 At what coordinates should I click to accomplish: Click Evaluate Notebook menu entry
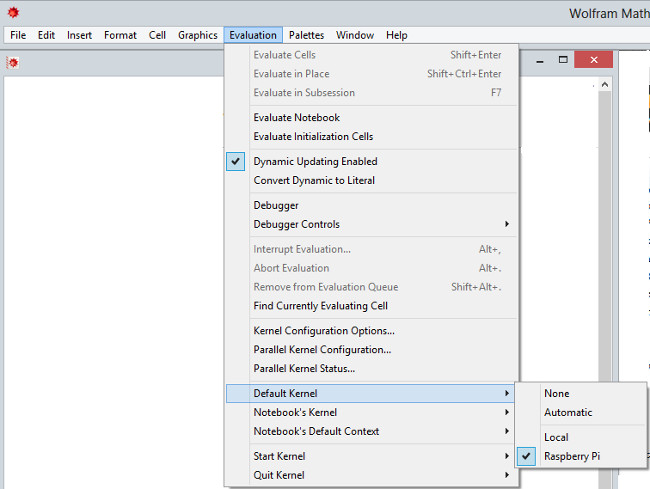point(296,117)
